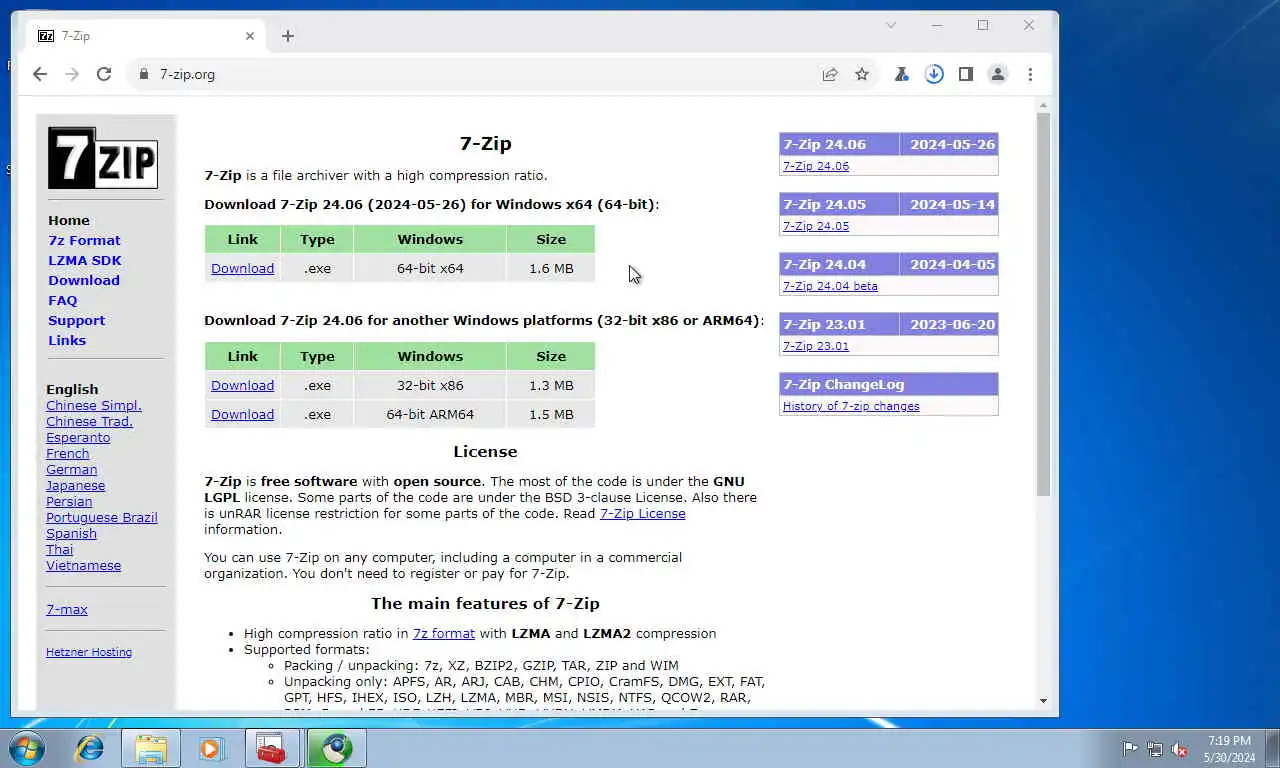Image resolution: width=1280 pixels, height=768 pixels.
Task: Open Hetzner Hosting link
Action: point(89,652)
